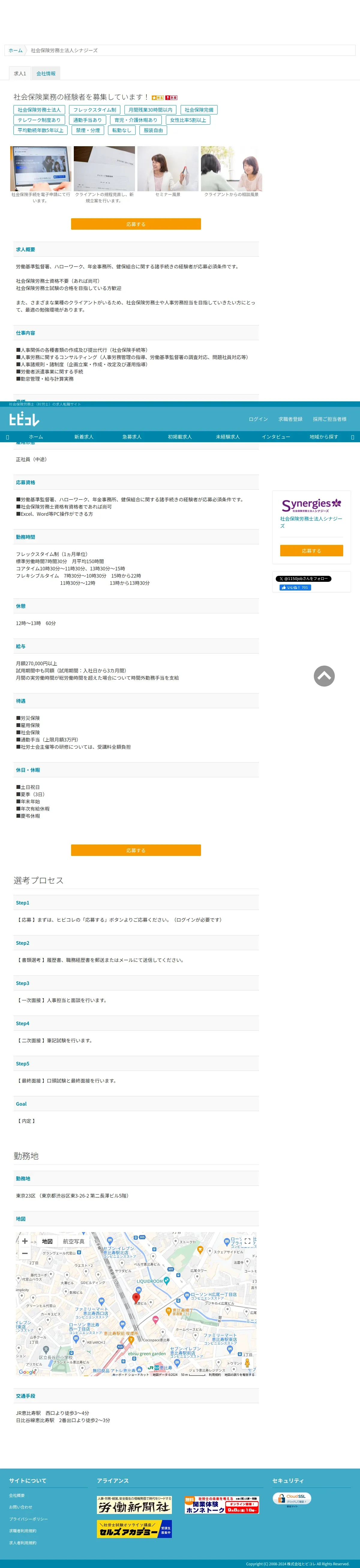Click the Facebook いいね！ button
The image size is (360, 1568).
pyautogui.click(x=295, y=588)
